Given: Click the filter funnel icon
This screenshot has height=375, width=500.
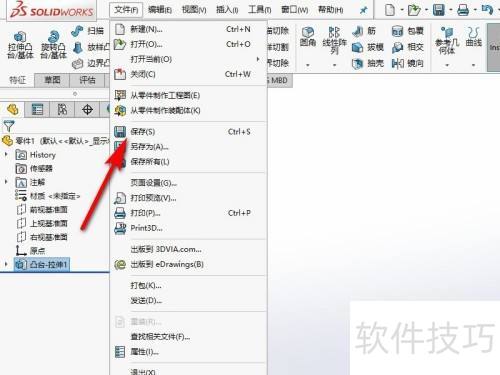Looking at the screenshot, I should click(9, 126).
